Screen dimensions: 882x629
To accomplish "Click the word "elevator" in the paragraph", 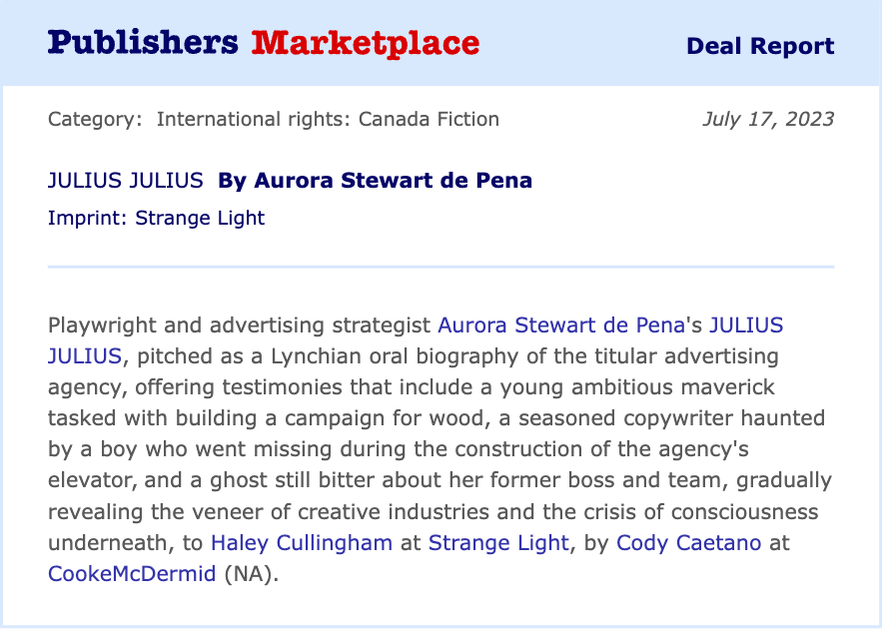I will (x=90, y=480).
